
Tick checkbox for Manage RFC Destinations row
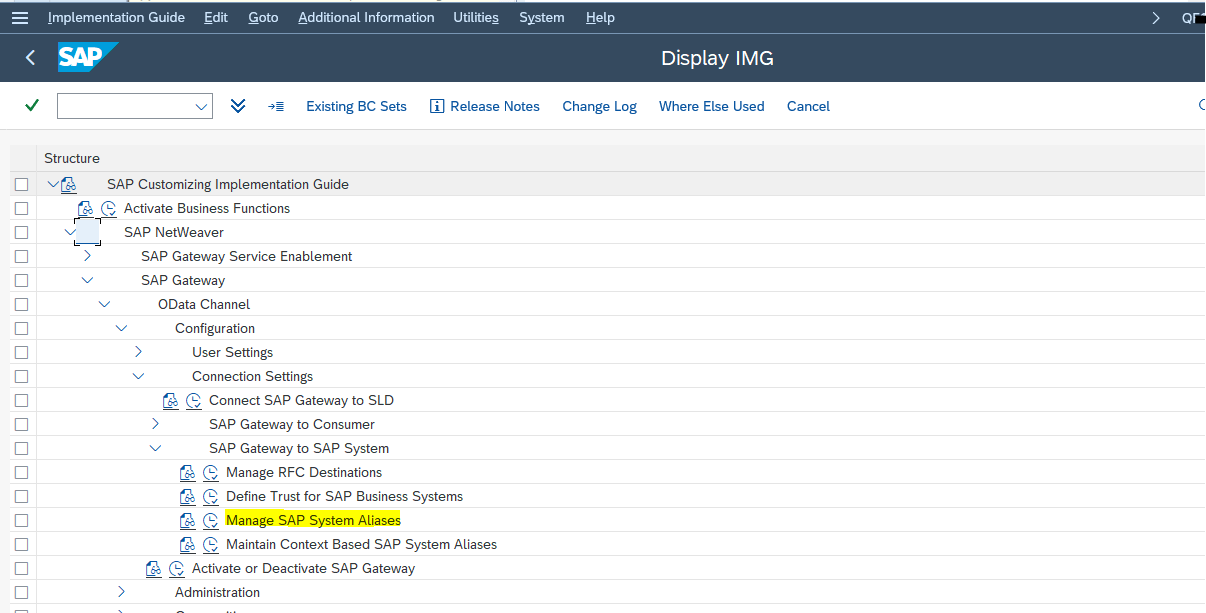[21, 472]
